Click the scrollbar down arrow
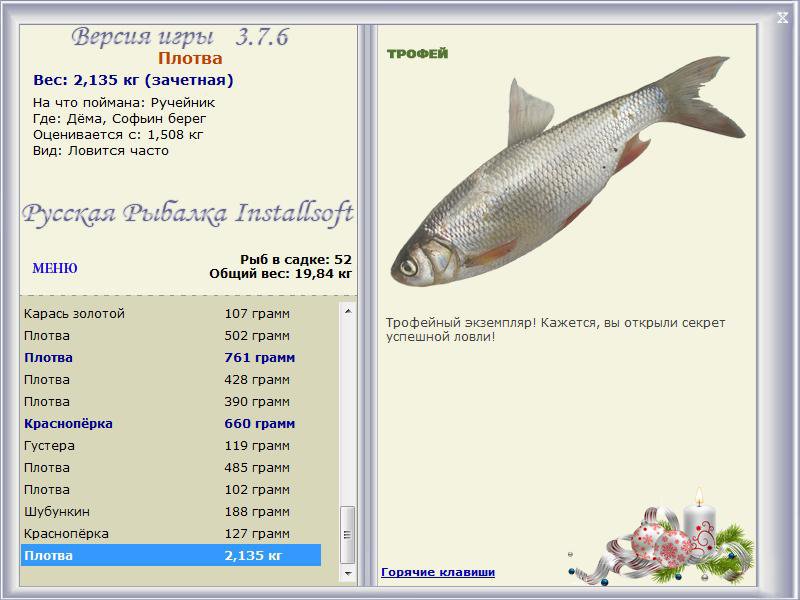Viewport: 800px width, 600px height. click(348, 573)
